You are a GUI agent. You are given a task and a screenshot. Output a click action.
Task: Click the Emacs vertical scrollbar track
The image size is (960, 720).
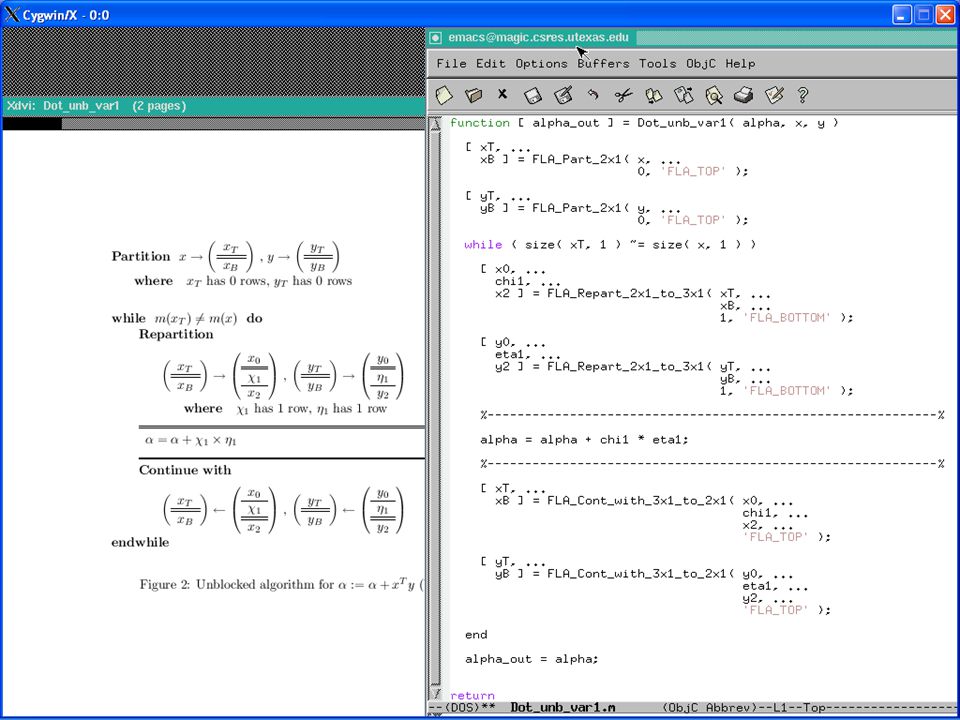435,408
